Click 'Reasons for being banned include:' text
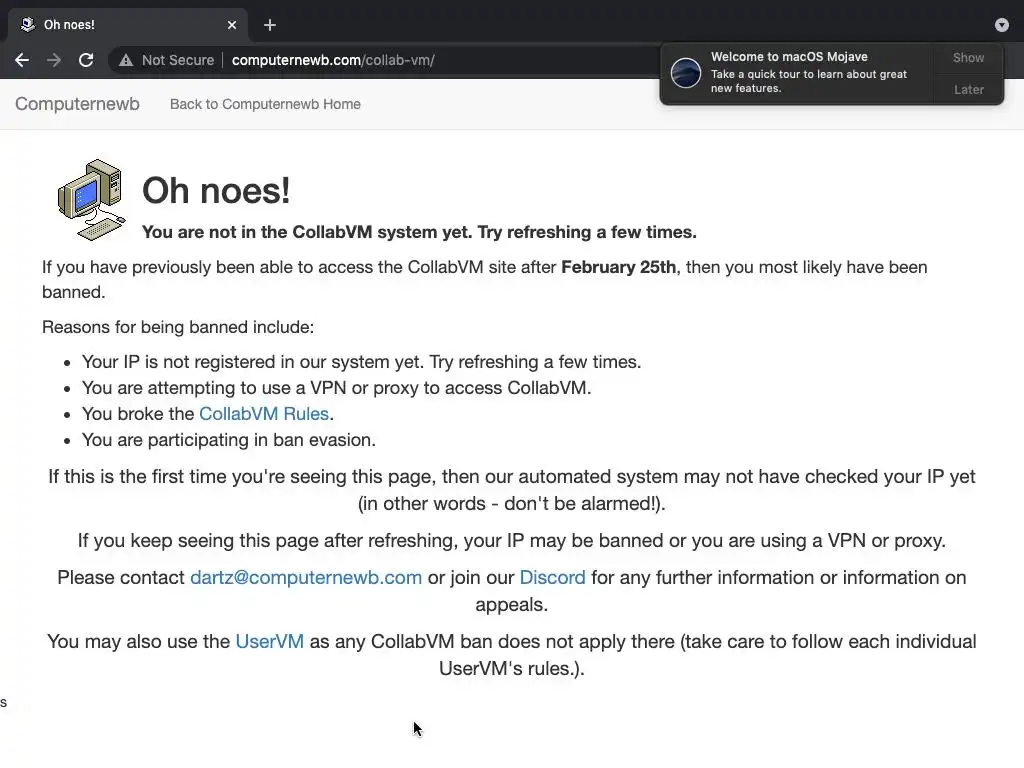The width and height of the screenshot is (1024, 768). 178,327
